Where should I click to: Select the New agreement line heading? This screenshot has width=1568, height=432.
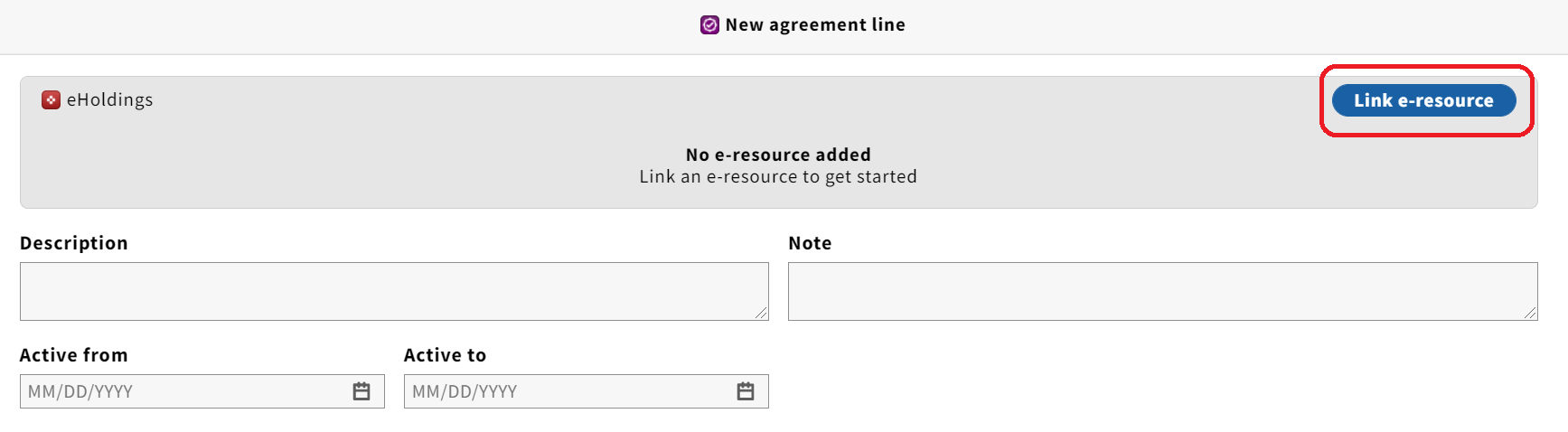[x=815, y=24]
